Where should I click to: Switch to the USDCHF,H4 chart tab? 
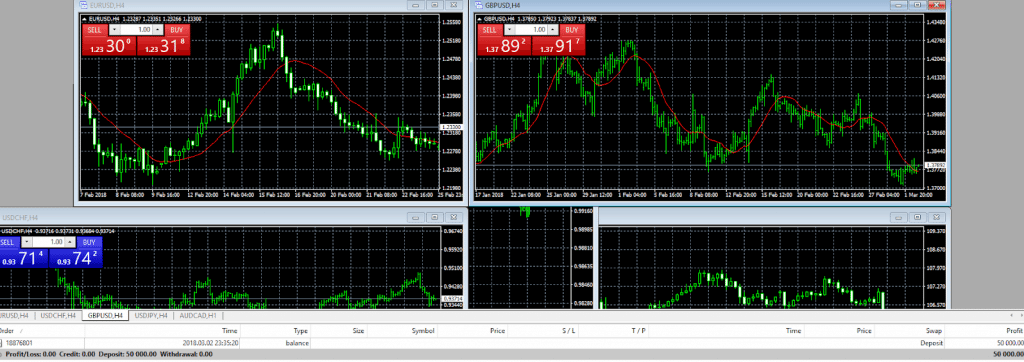click(x=58, y=316)
